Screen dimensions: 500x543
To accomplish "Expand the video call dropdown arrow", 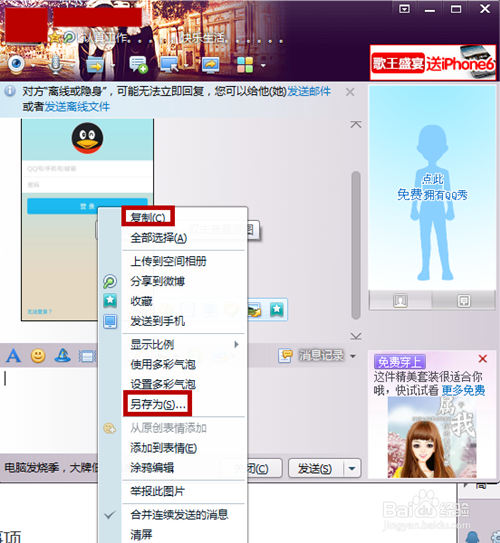I will [33, 65].
